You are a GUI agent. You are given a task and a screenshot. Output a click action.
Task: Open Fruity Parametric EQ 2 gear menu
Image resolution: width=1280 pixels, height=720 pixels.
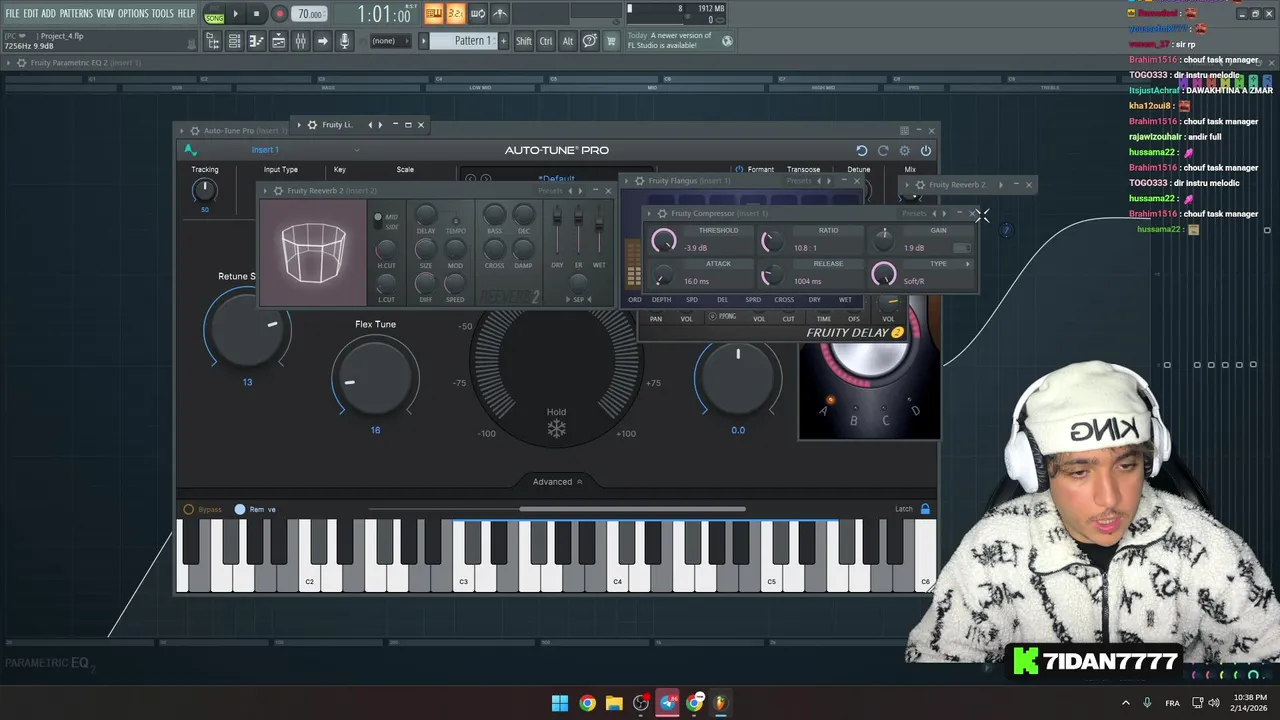[x=21, y=63]
